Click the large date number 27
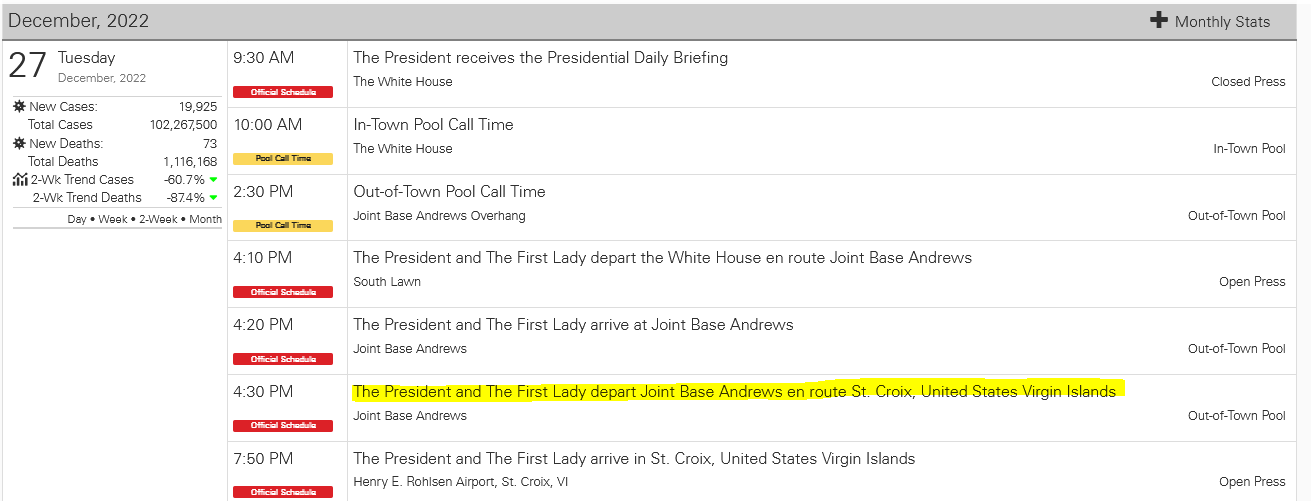 pyautogui.click(x=28, y=65)
